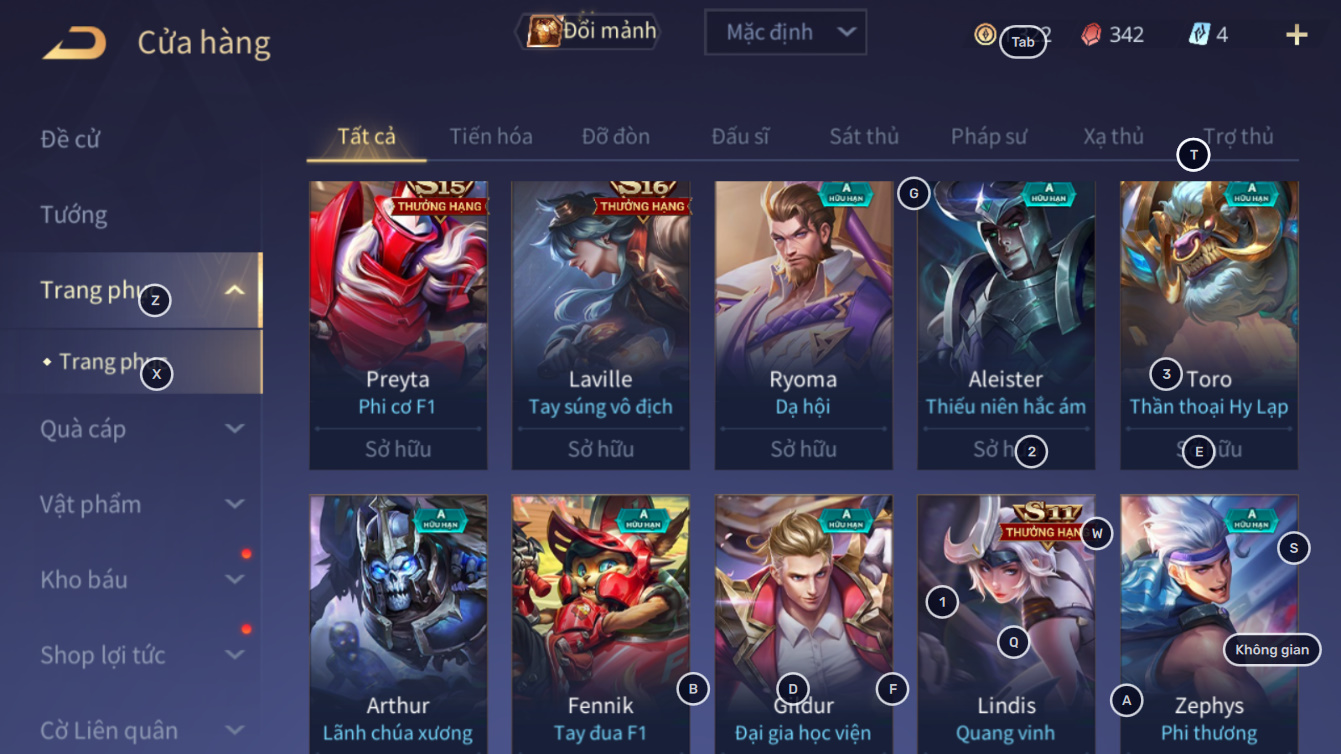Click the Hữu Hạn badge on Ryoma
Image resolution: width=1341 pixels, height=754 pixels.
846,193
